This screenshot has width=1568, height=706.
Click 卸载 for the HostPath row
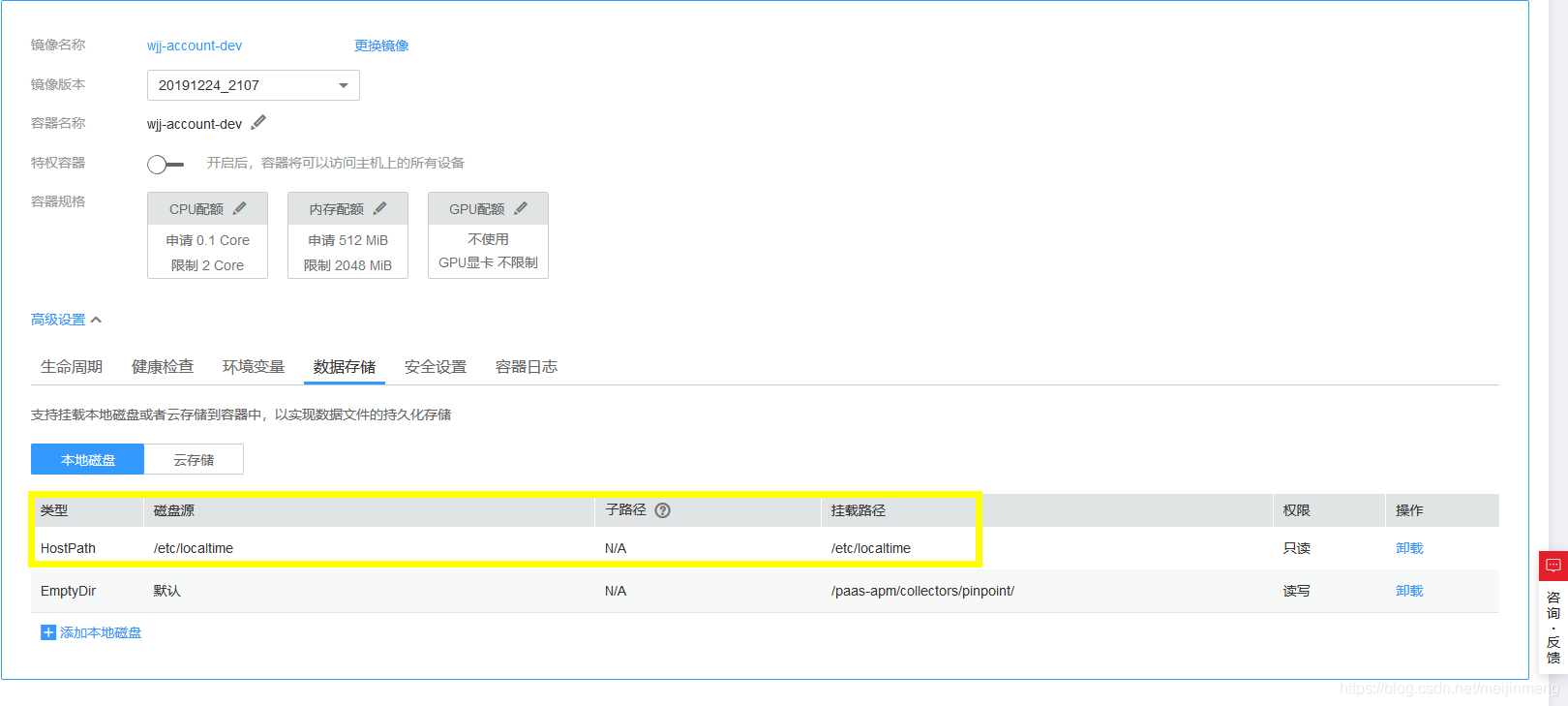[1409, 548]
